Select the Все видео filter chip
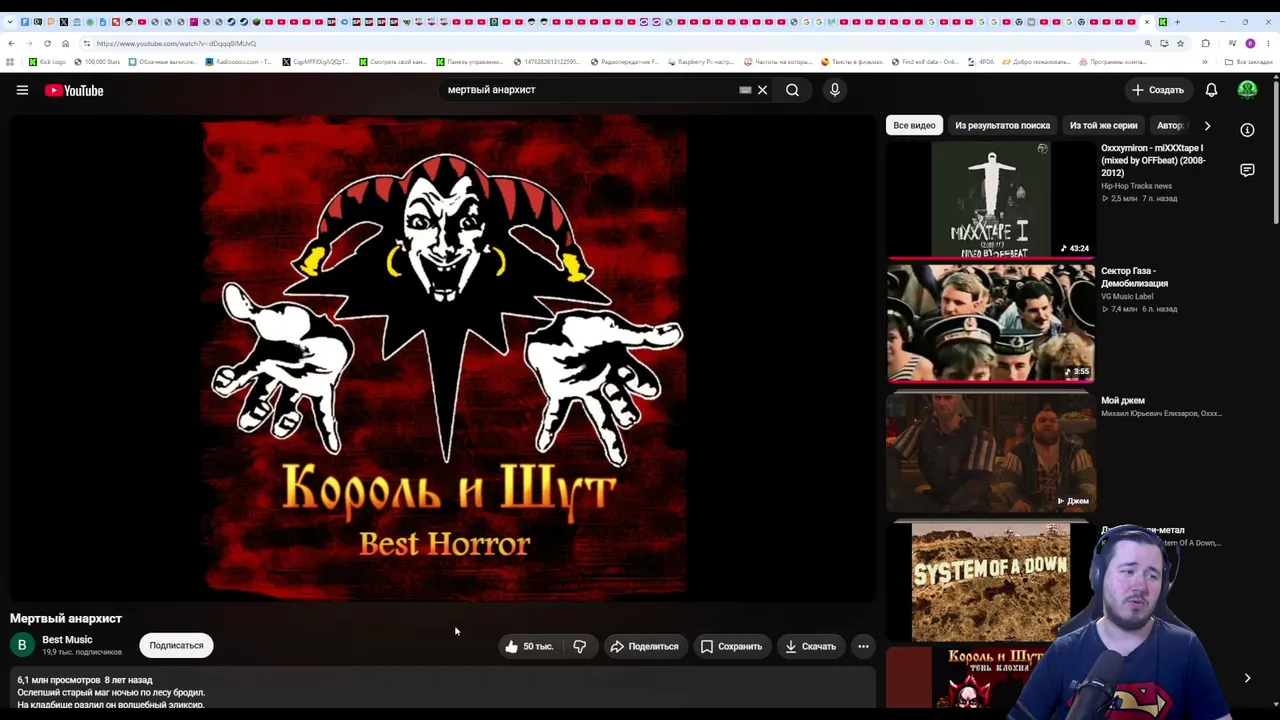Screen dimensions: 1280x720 click(914, 126)
